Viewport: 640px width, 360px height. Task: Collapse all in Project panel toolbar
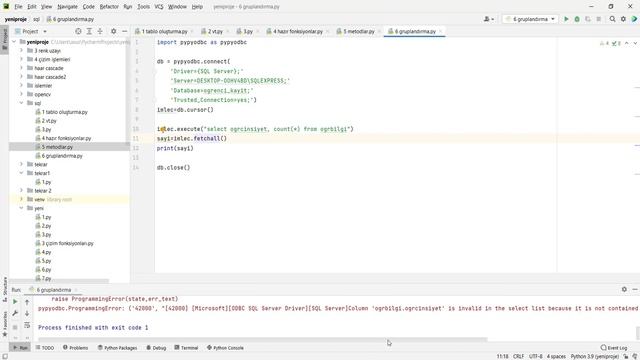pos(100,31)
